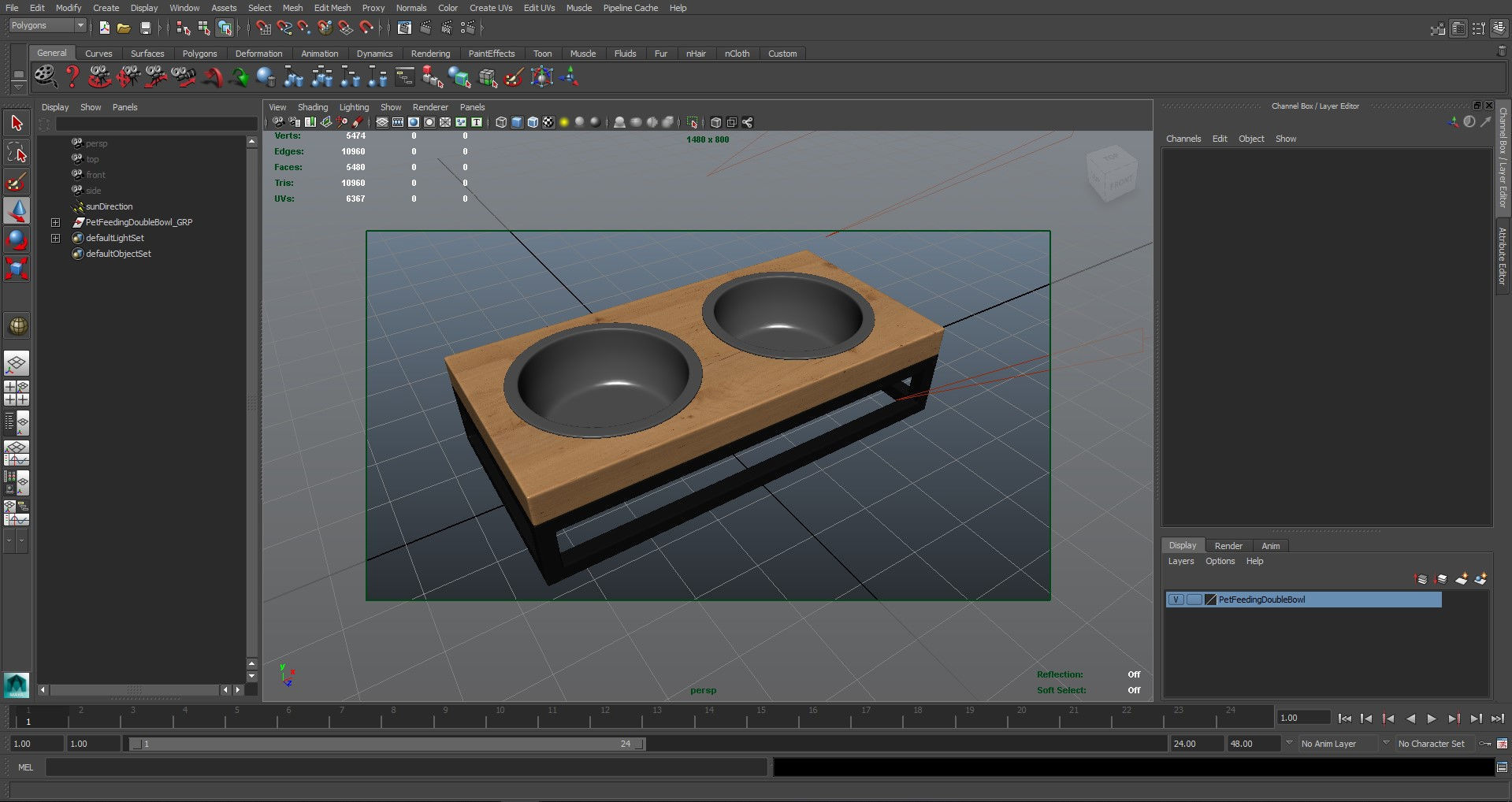Click the delete history sphere-trash shelf icon
This screenshot has height=802, width=1512.
(266, 76)
